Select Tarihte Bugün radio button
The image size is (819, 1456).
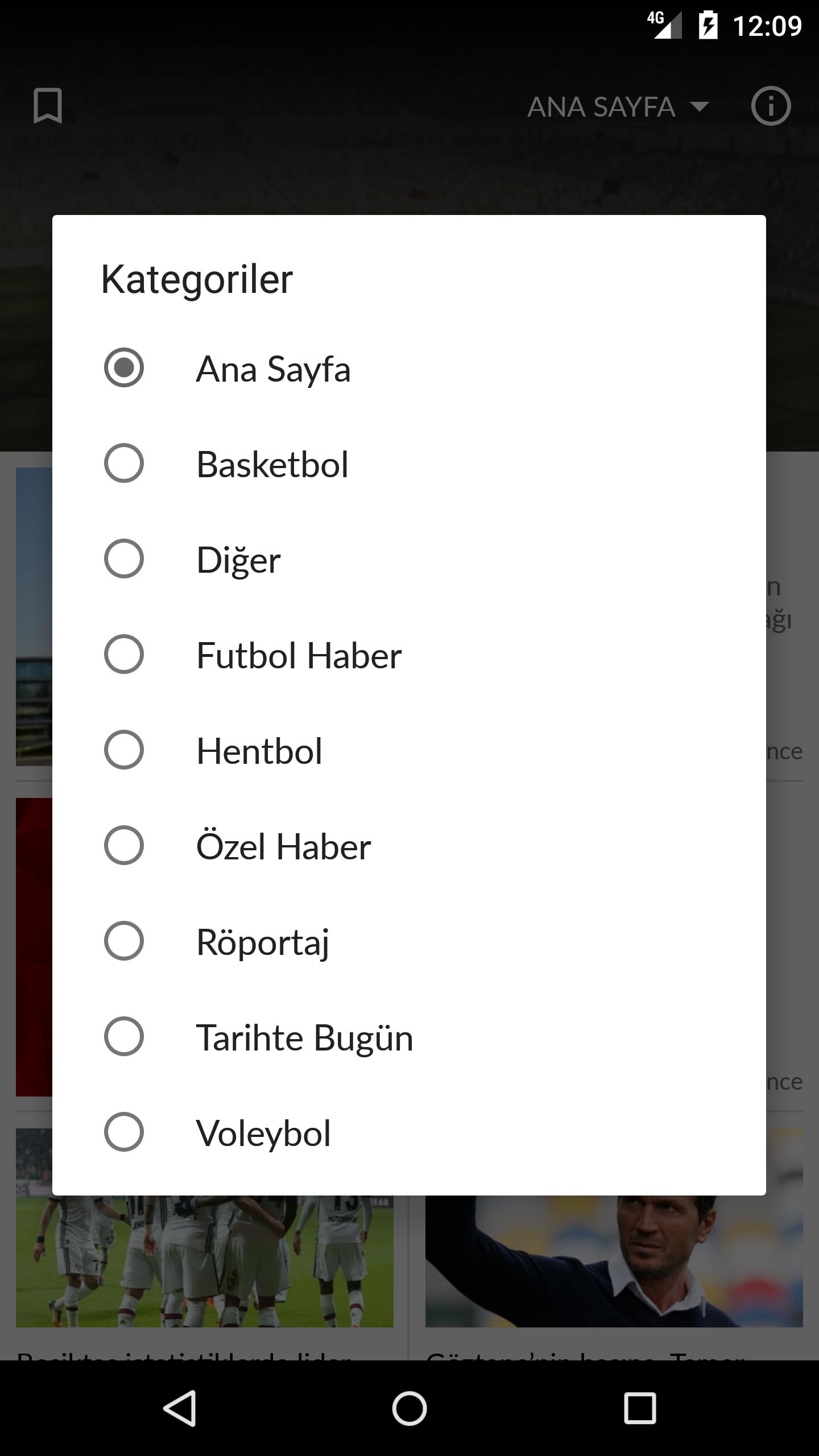[x=124, y=1036]
